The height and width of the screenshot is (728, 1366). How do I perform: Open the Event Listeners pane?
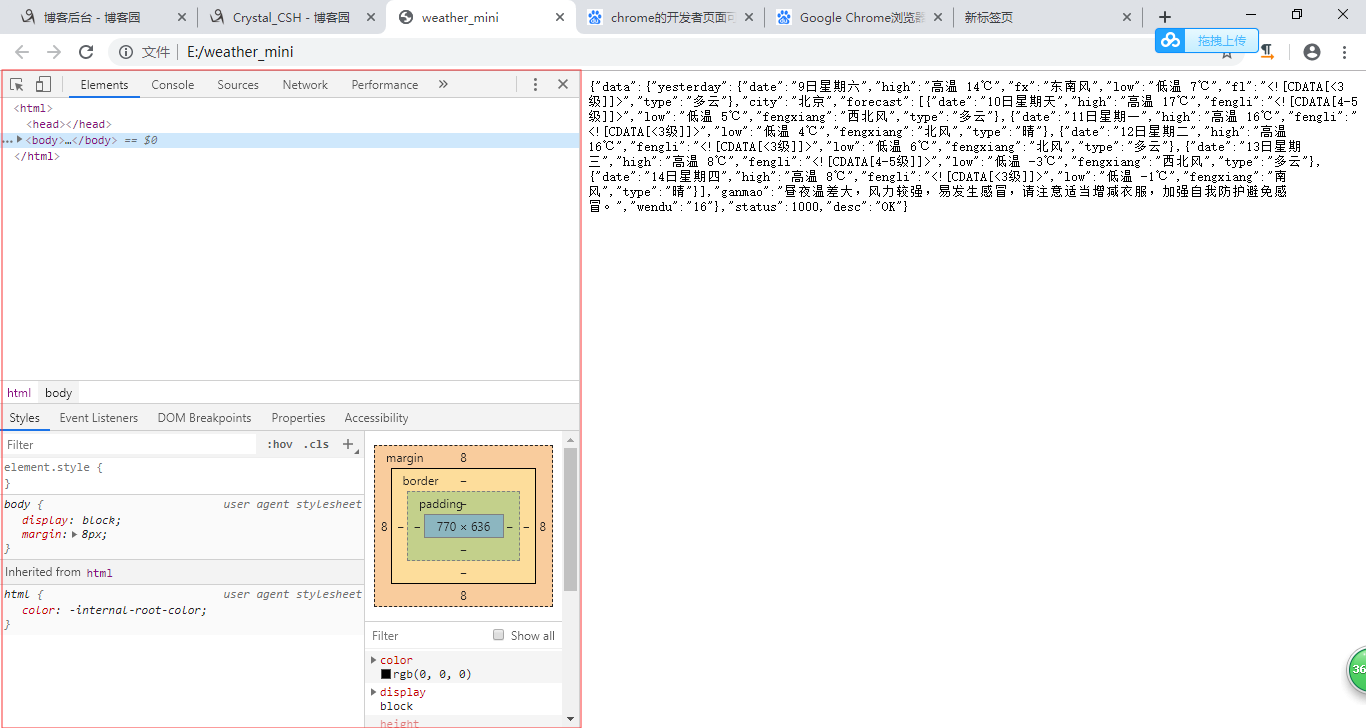point(100,418)
